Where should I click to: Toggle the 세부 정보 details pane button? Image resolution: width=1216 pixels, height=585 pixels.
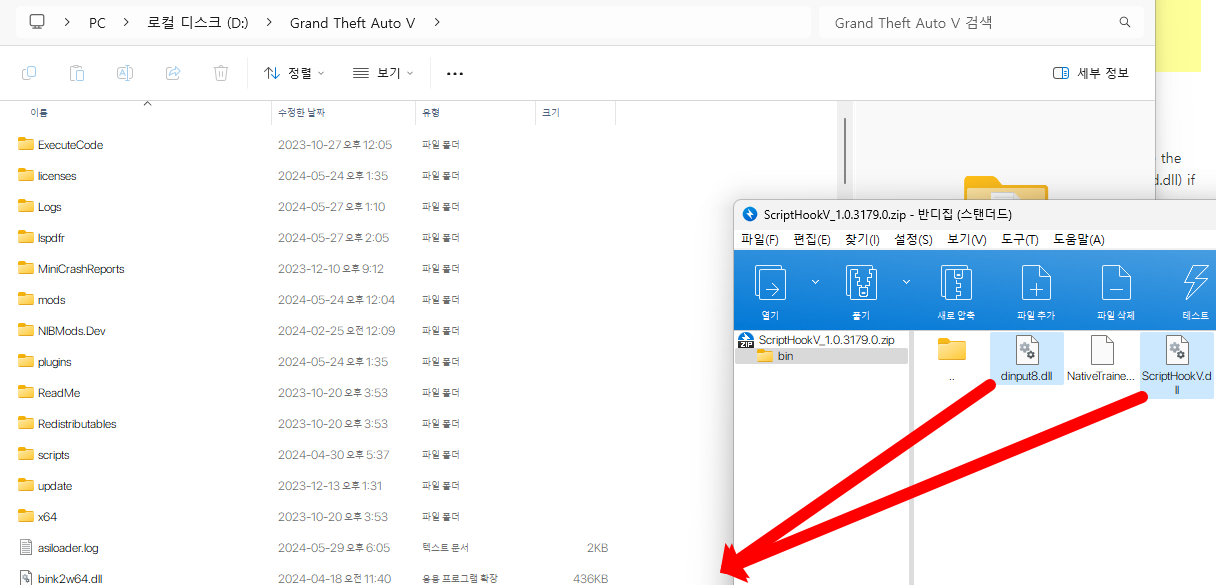[x=1091, y=73]
